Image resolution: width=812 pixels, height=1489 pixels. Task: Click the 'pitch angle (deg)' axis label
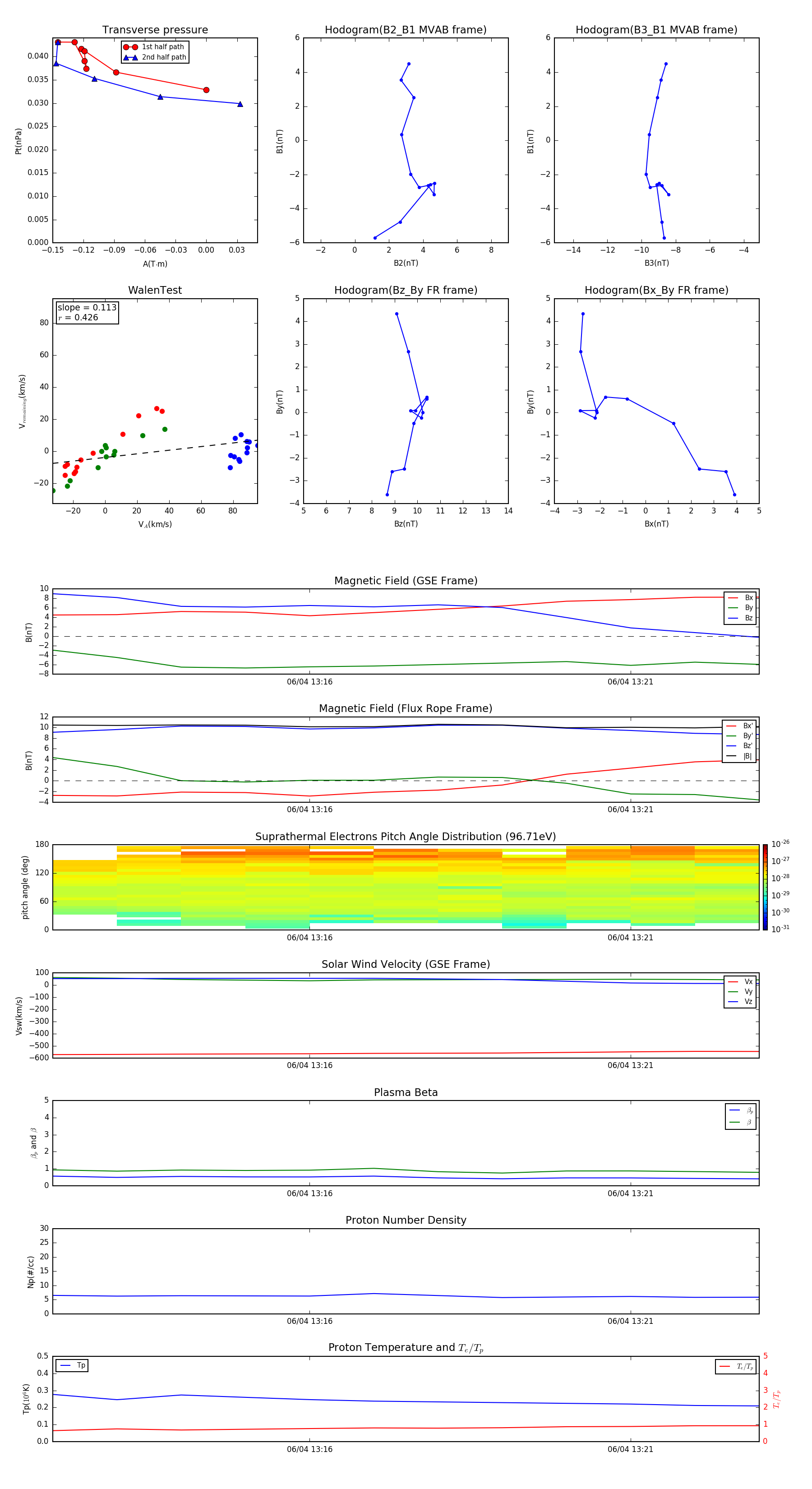(25, 887)
